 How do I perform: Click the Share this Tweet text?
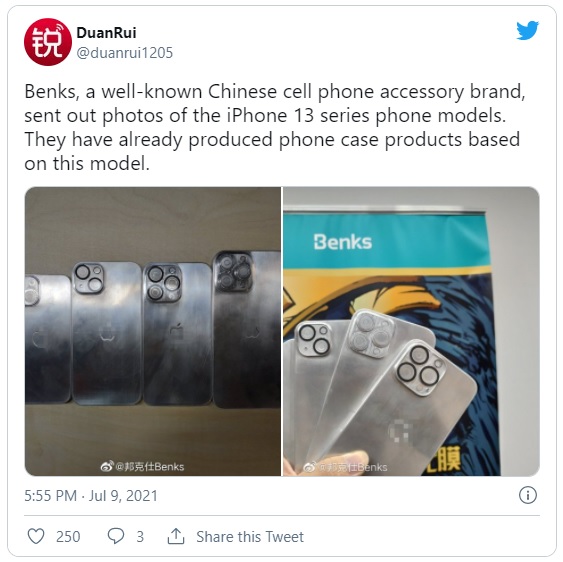(x=250, y=537)
